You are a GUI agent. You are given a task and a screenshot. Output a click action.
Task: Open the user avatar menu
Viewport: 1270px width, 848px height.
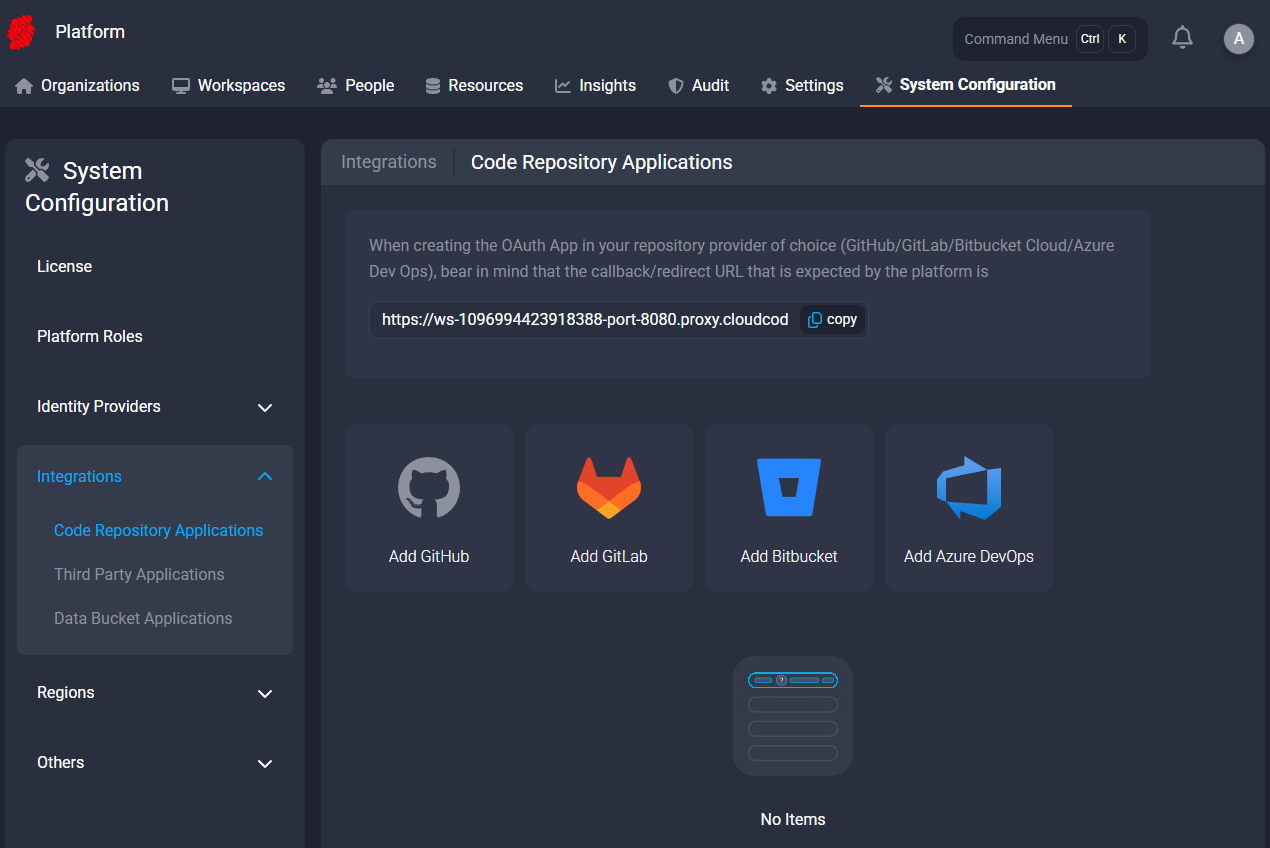(1238, 39)
